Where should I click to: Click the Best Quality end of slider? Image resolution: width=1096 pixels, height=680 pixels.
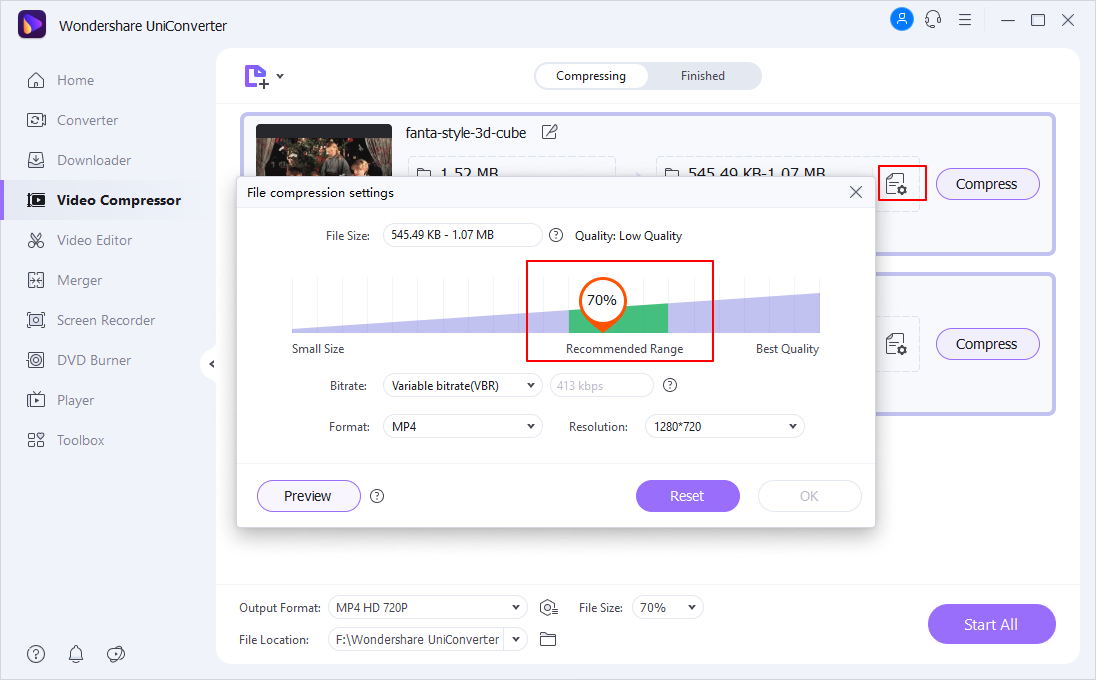click(x=787, y=349)
